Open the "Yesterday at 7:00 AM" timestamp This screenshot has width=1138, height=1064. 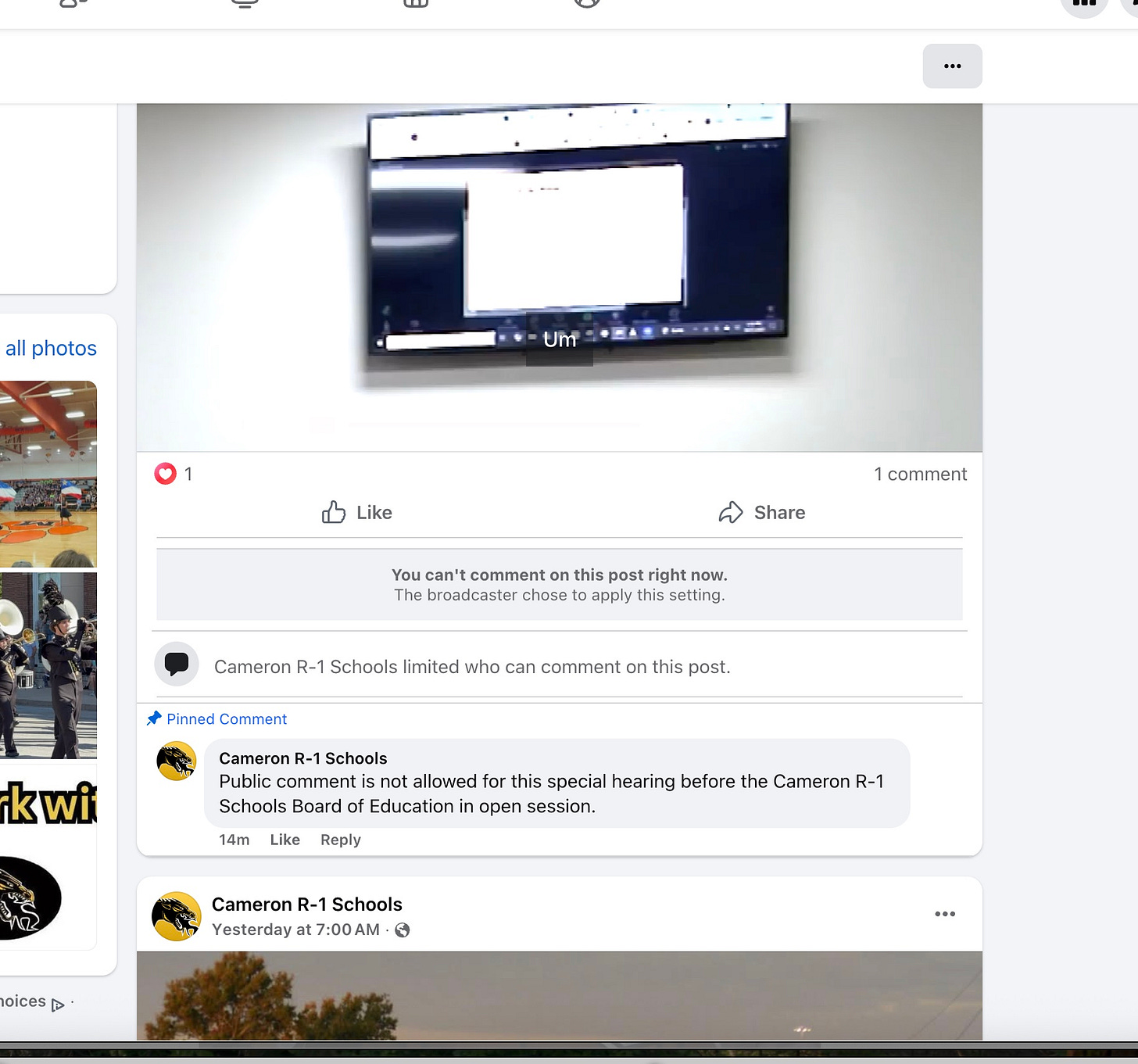click(295, 930)
